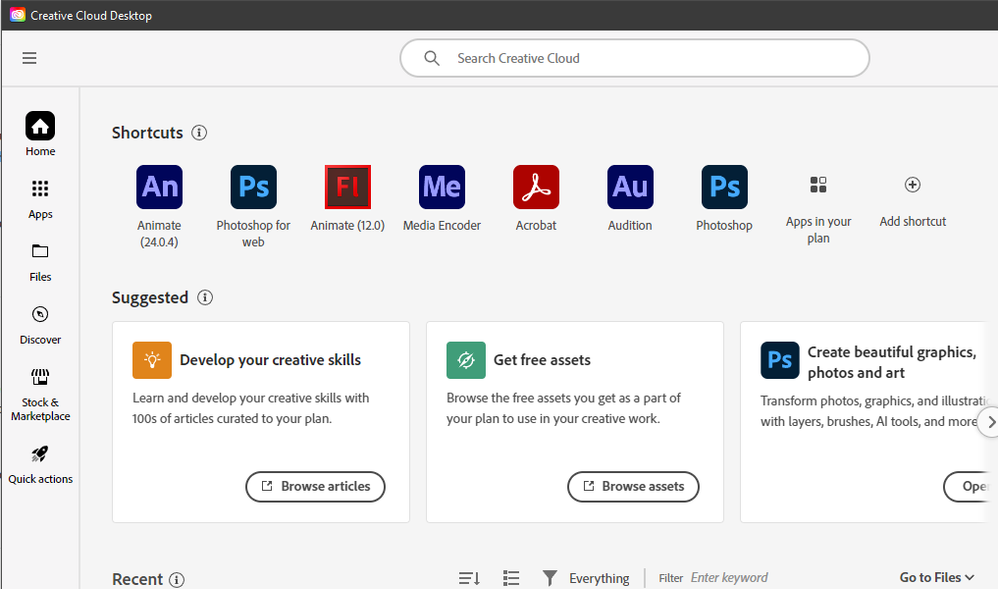Open the Everything filter dropdown
Screen dimensions: 998x589
(x=586, y=578)
